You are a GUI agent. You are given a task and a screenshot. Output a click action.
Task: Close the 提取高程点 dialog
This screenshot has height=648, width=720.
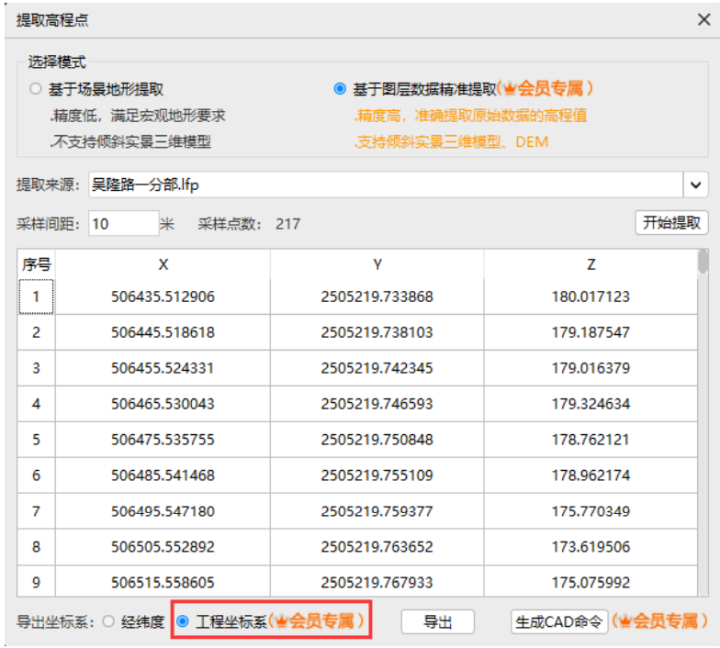(x=704, y=20)
